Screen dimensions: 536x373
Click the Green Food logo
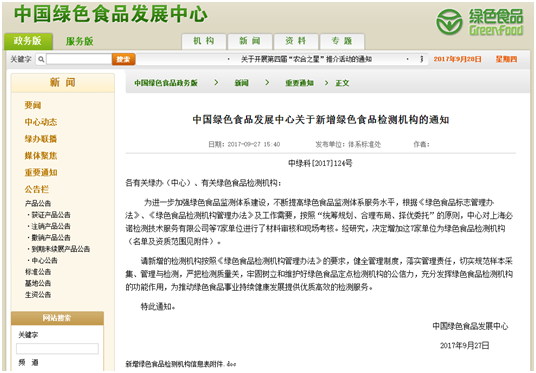479,22
